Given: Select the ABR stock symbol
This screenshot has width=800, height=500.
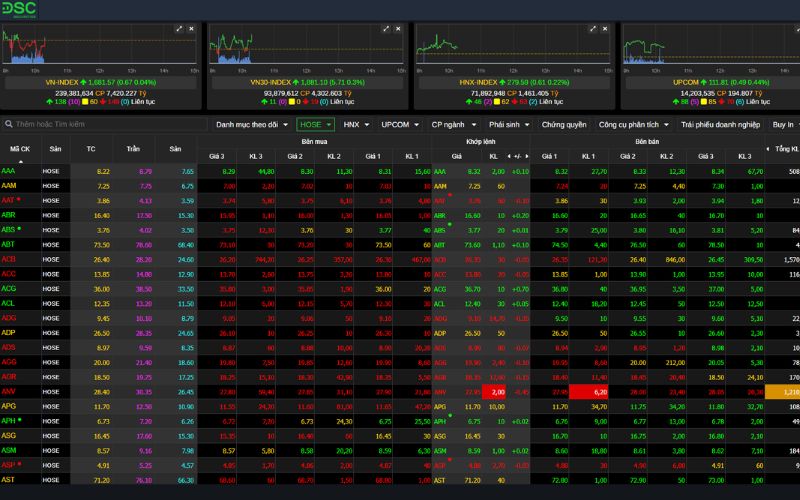Looking at the screenshot, I should click(8, 215).
